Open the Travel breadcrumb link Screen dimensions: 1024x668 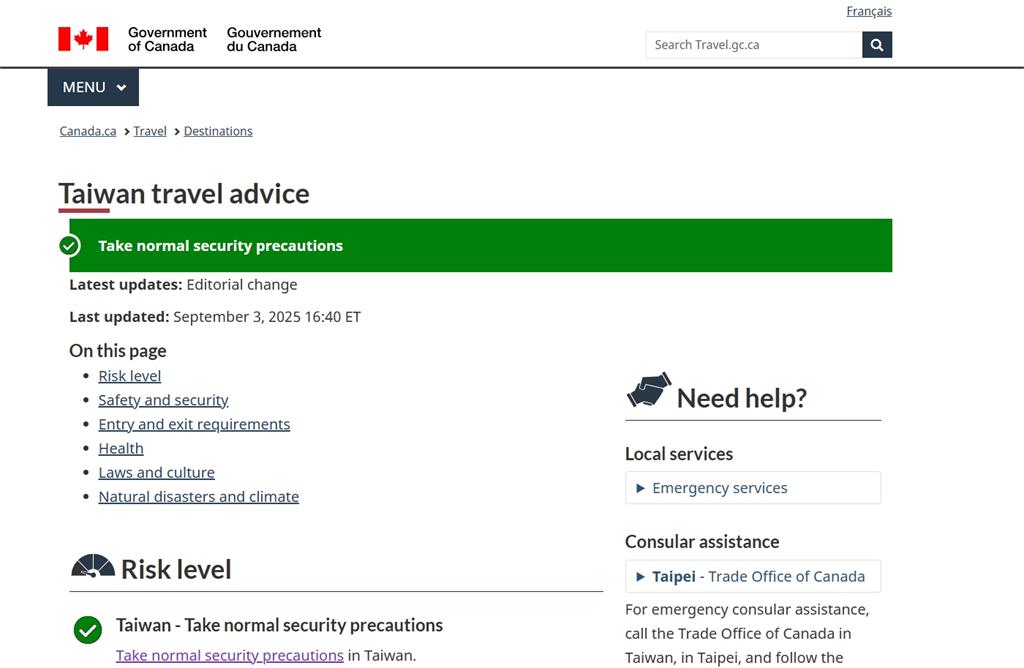[x=150, y=131]
